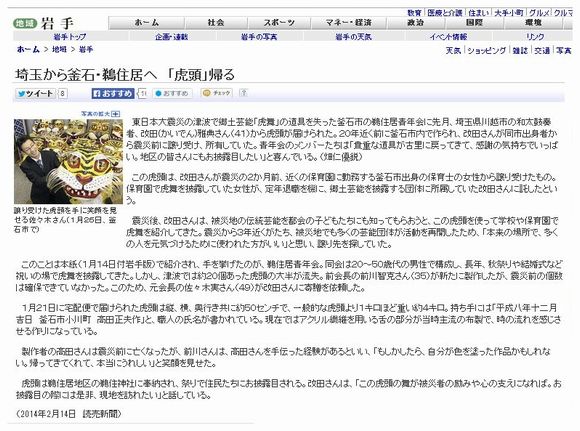Open the 社会 navigation tab

point(216,23)
